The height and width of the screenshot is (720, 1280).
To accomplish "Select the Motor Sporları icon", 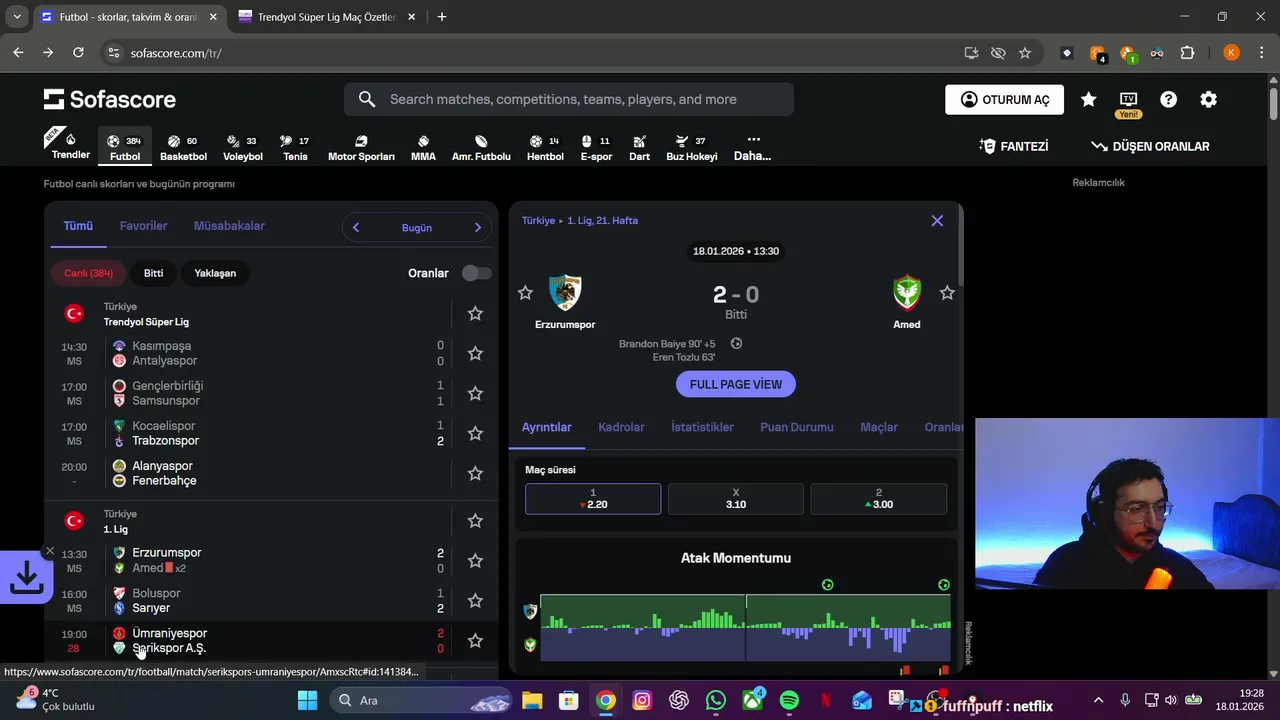I will coord(361,147).
